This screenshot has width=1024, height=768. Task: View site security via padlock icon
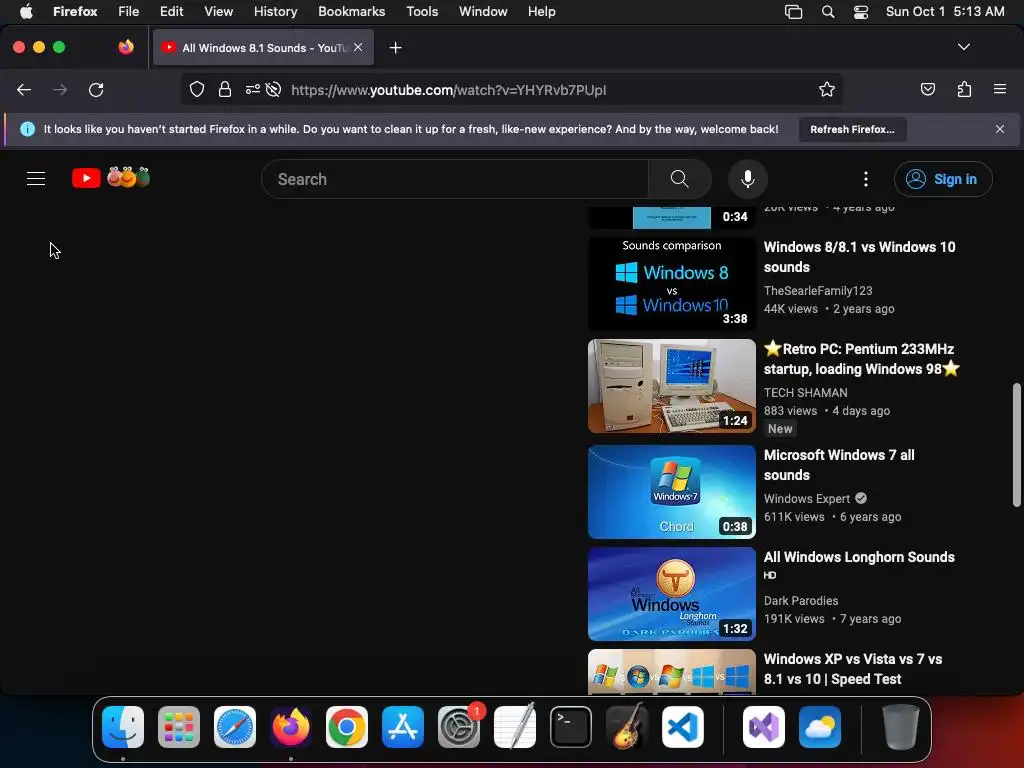tap(225, 89)
